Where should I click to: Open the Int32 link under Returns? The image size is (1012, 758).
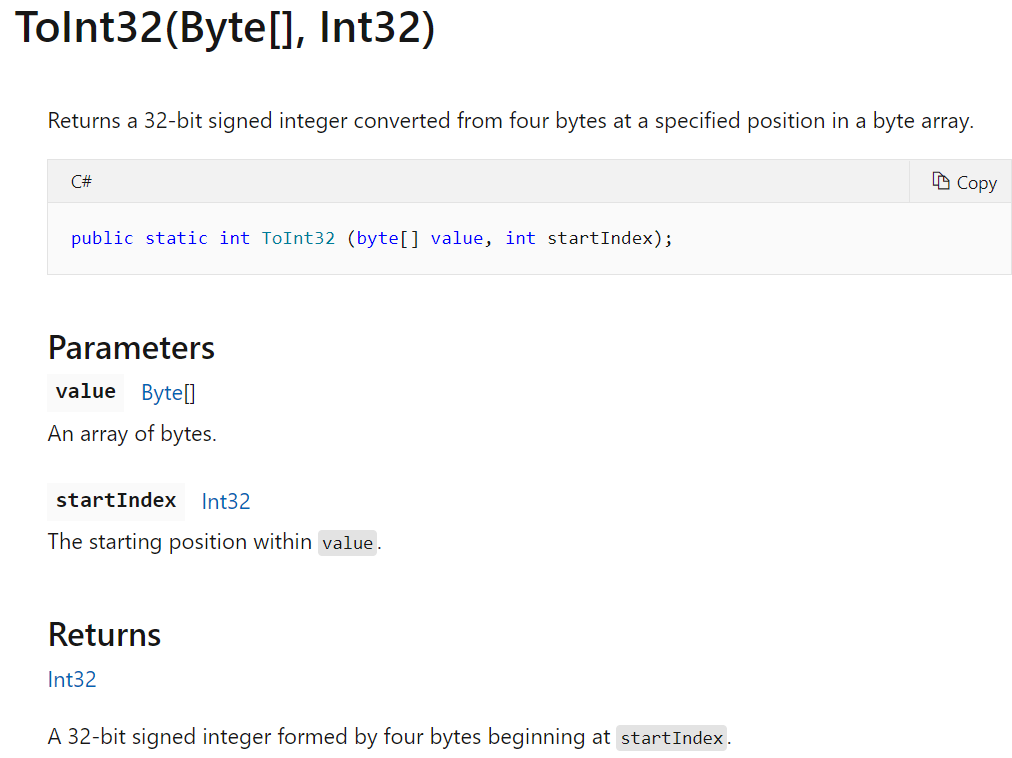[72, 680]
